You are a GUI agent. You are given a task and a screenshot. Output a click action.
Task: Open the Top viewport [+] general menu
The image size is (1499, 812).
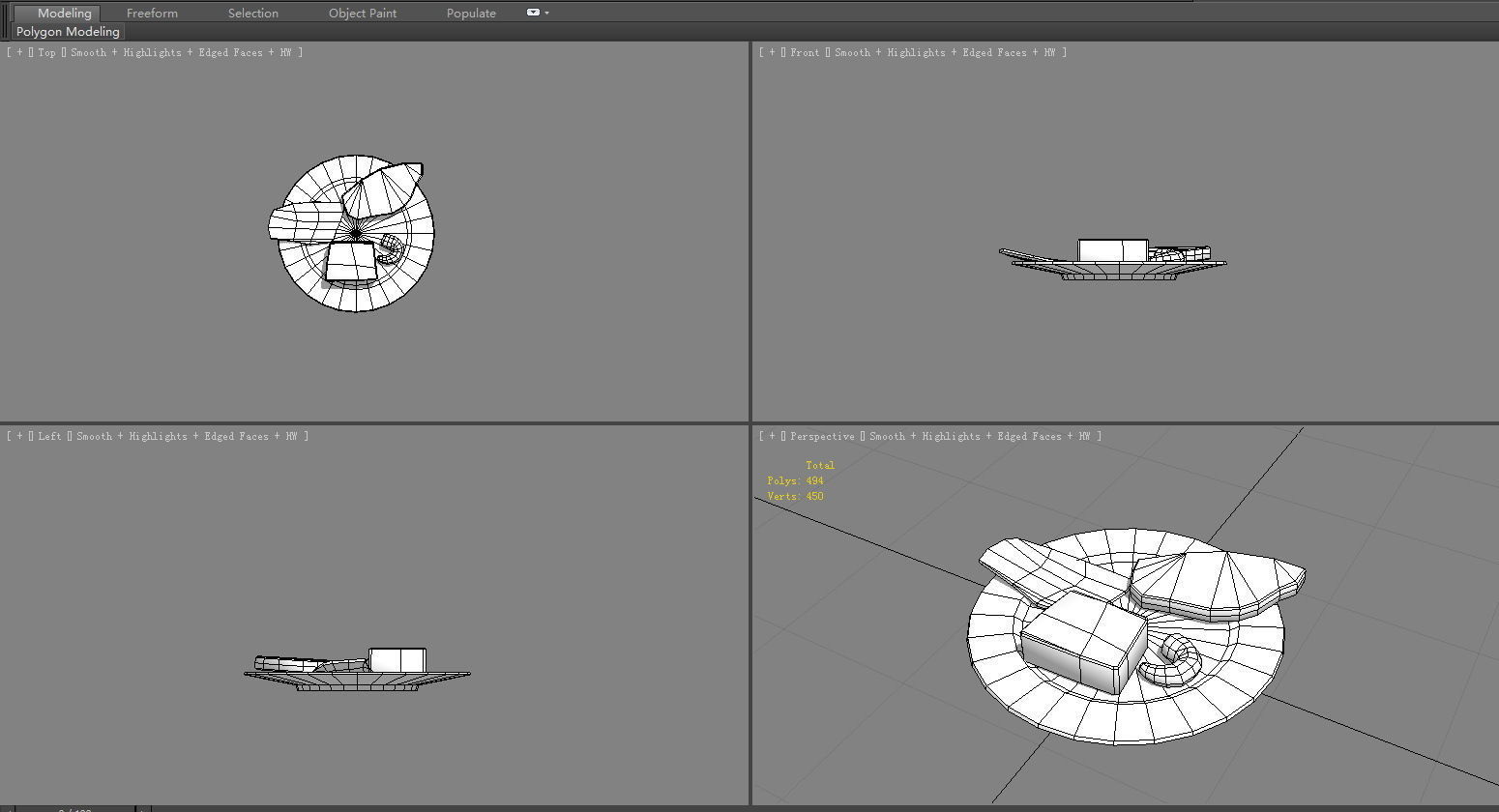(20, 53)
